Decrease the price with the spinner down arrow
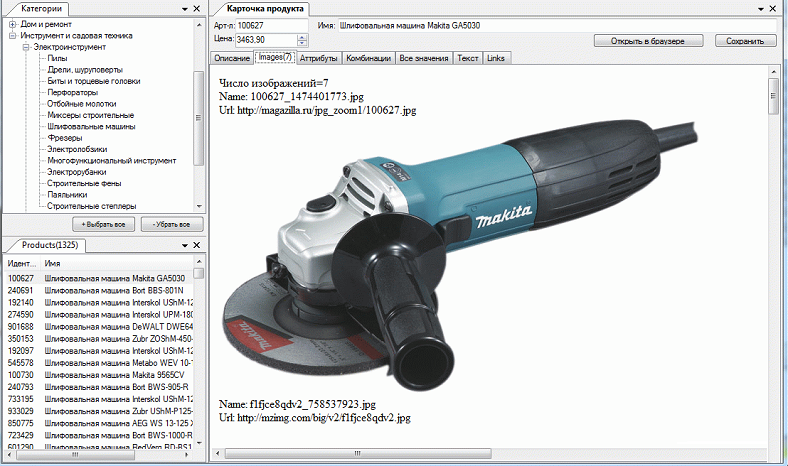The height and width of the screenshot is (466, 788). coord(302,43)
